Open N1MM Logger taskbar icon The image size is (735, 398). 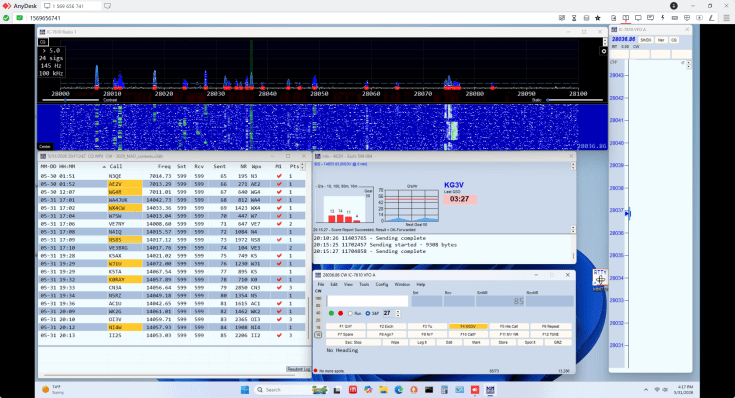tap(490, 390)
